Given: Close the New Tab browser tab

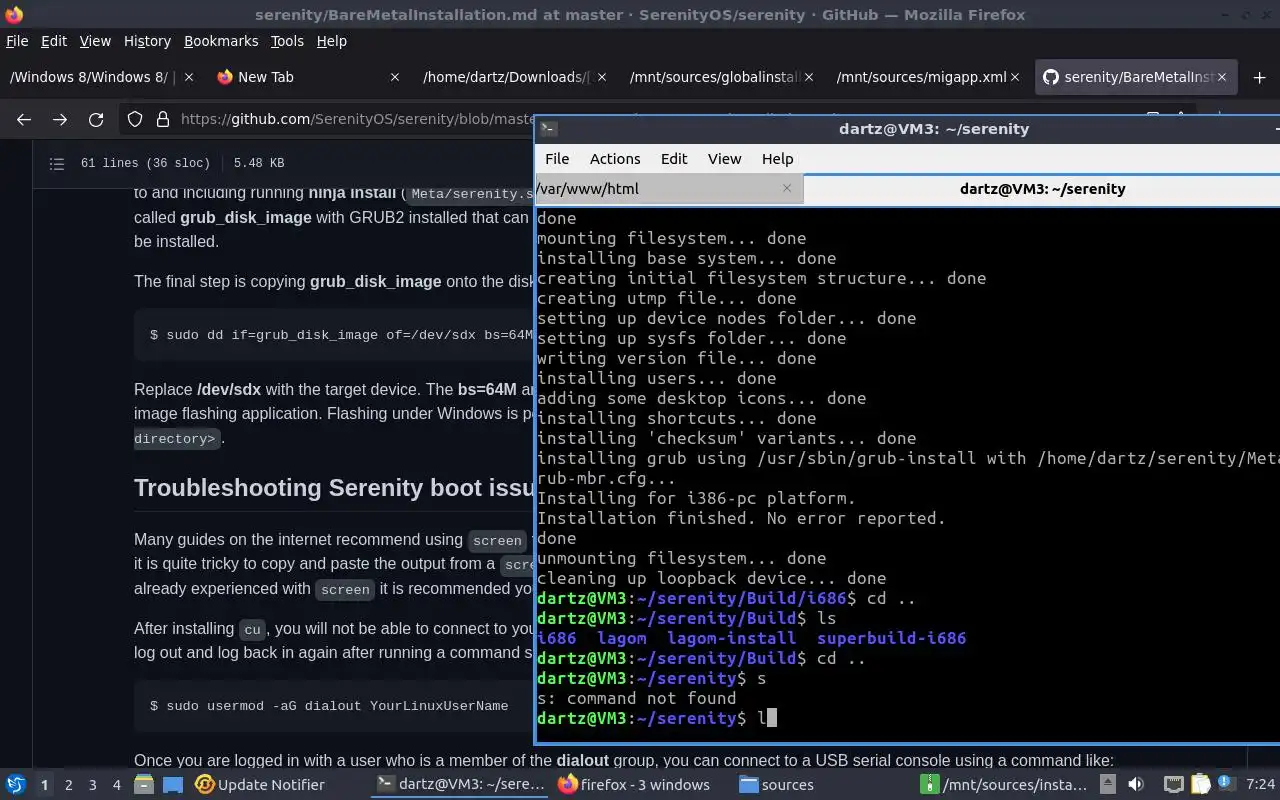Looking at the screenshot, I should pyautogui.click(x=394, y=77).
